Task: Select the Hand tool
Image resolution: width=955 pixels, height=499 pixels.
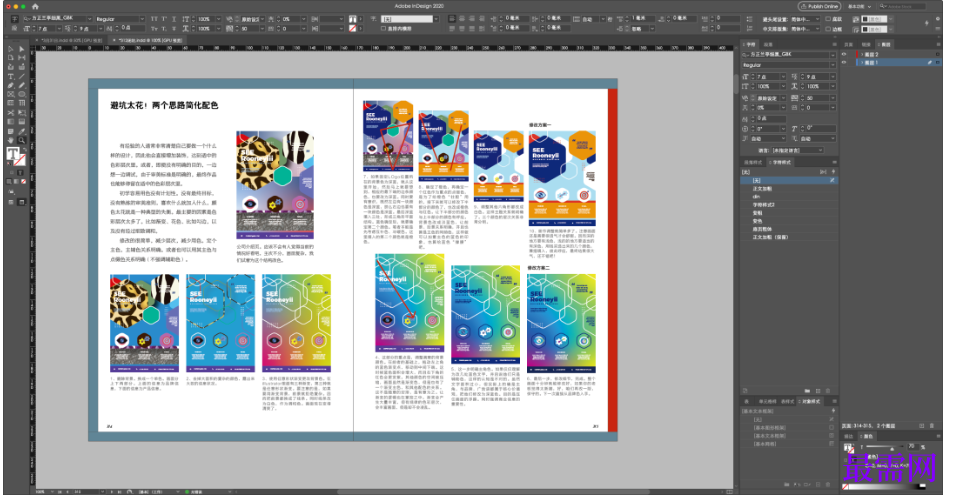Action: click(10, 139)
